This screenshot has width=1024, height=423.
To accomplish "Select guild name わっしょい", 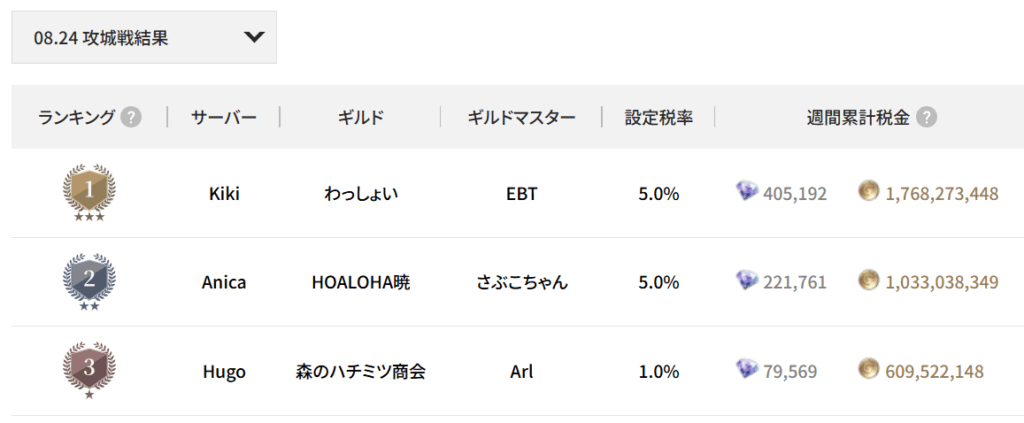I will pyautogui.click(x=361, y=193).
